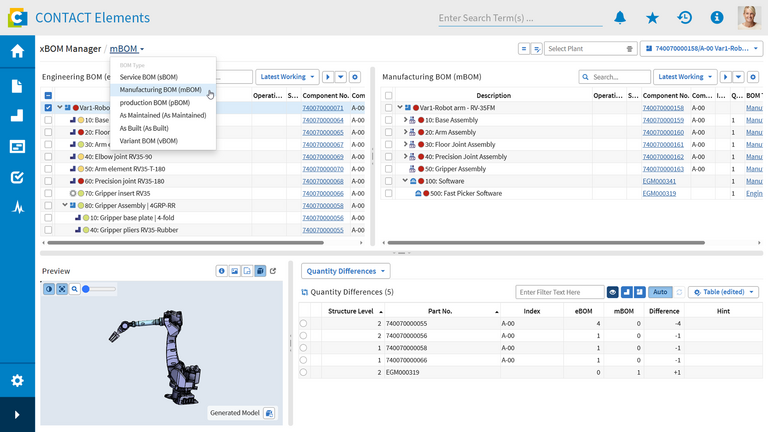Image resolution: width=768 pixels, height=432 pixels.
Task: Select radio button for part 740070000055
Action: coord(303,323)
